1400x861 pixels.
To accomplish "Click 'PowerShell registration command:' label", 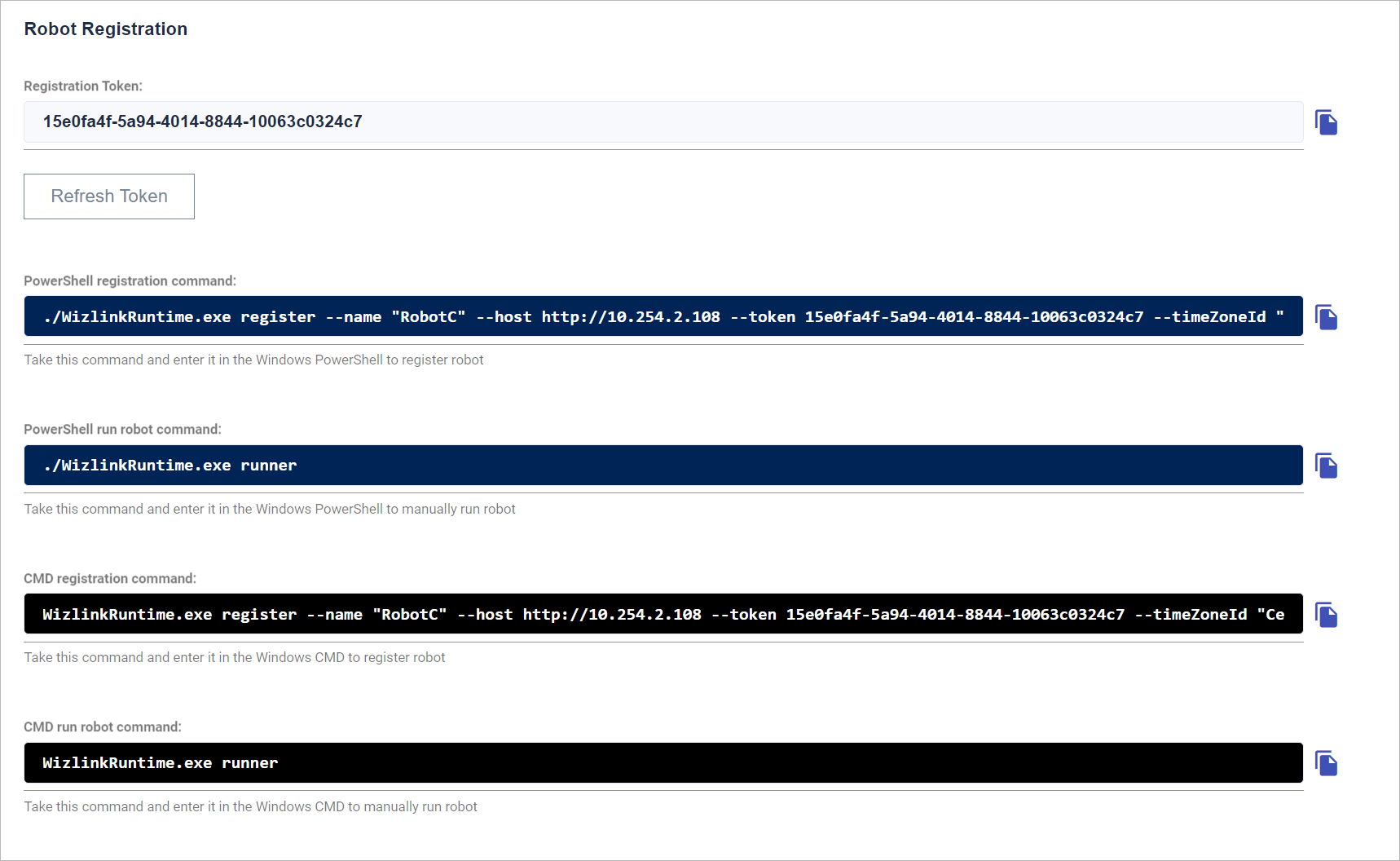I will coord(130,281).
